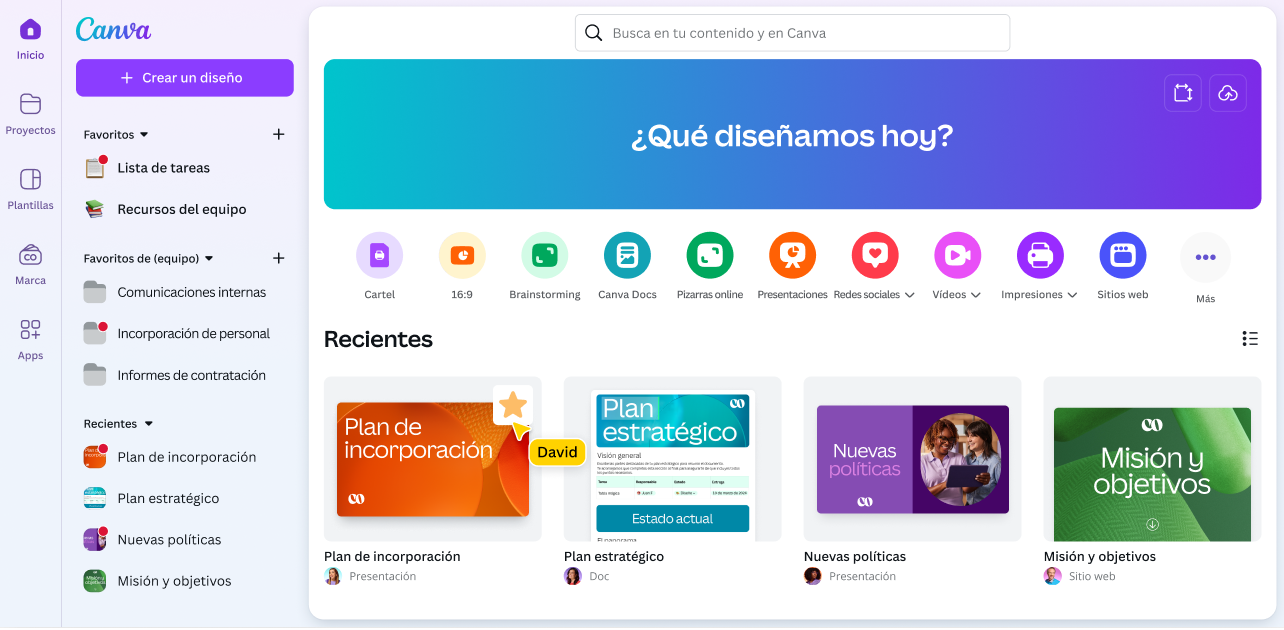Collapse the Favoritos section
Image resolution: width=1284 pixels, height=630 pixels.
(144, 135)
